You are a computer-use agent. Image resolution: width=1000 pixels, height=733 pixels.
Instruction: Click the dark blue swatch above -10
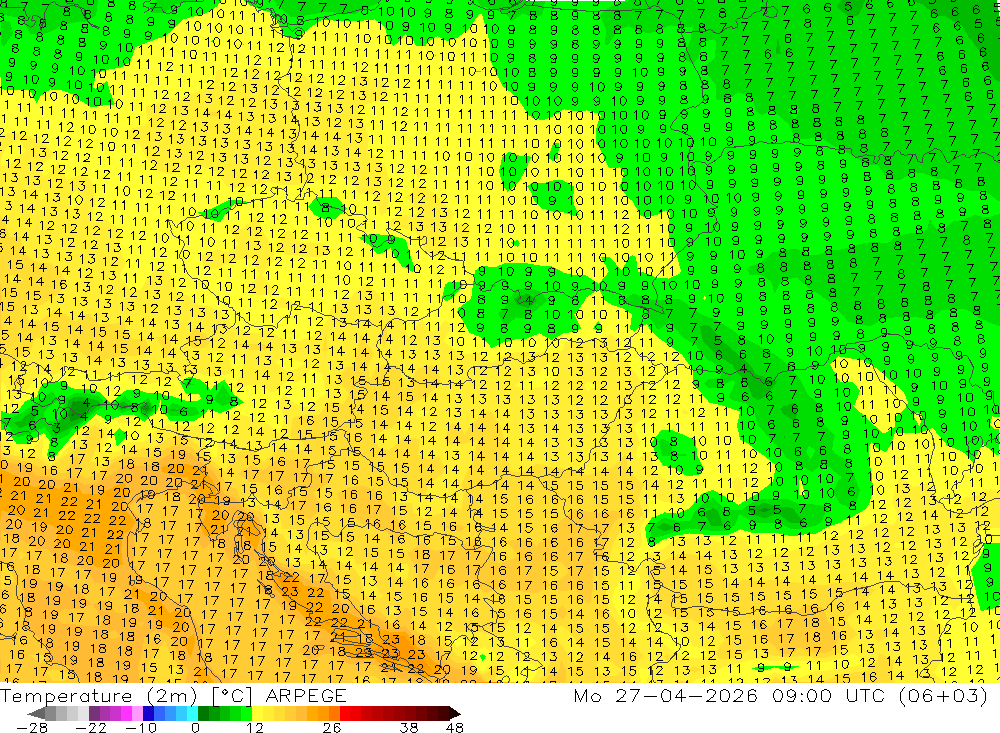pos(148,713)
